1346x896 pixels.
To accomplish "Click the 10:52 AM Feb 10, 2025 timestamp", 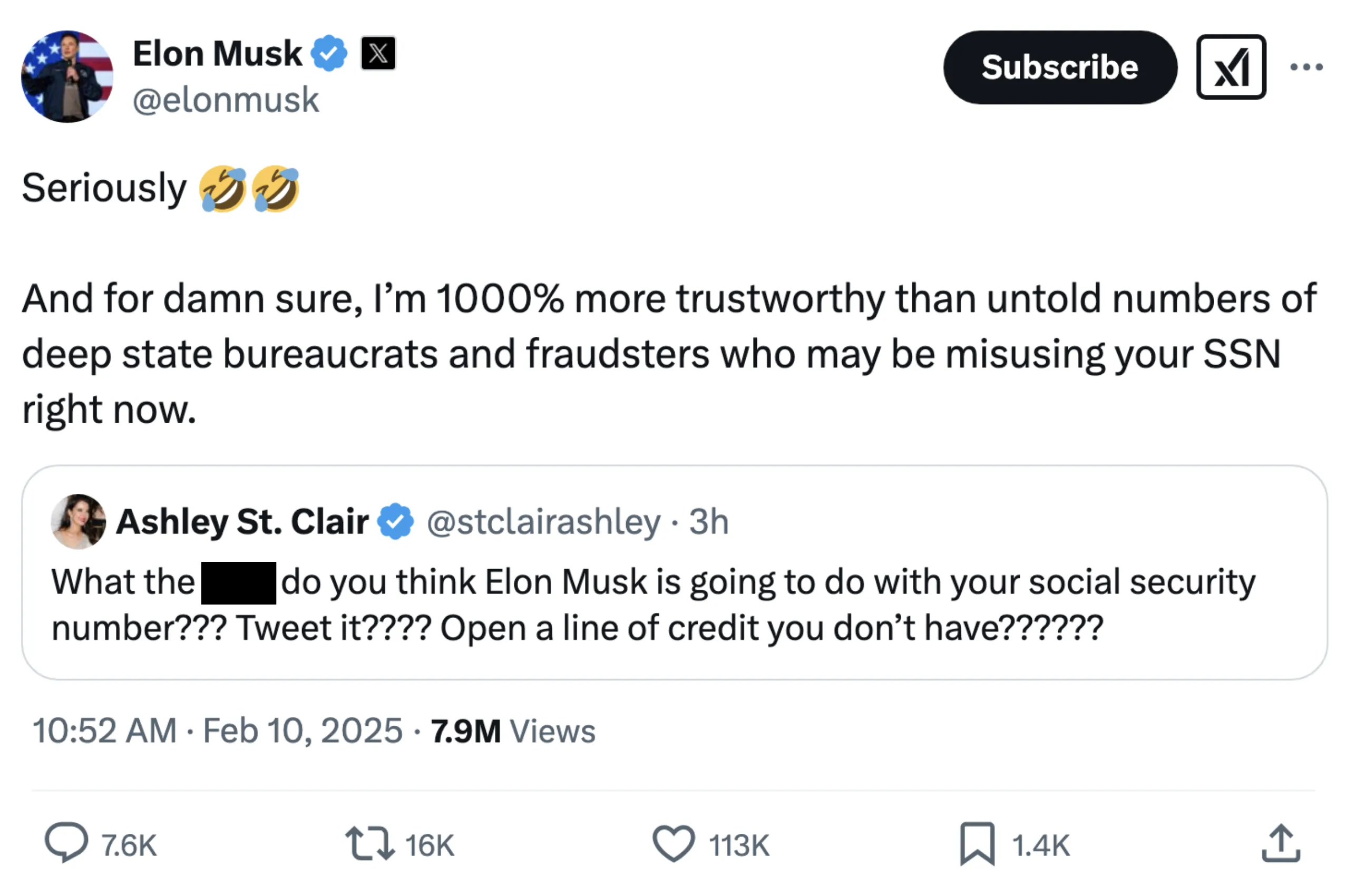I will click(217, 731).
